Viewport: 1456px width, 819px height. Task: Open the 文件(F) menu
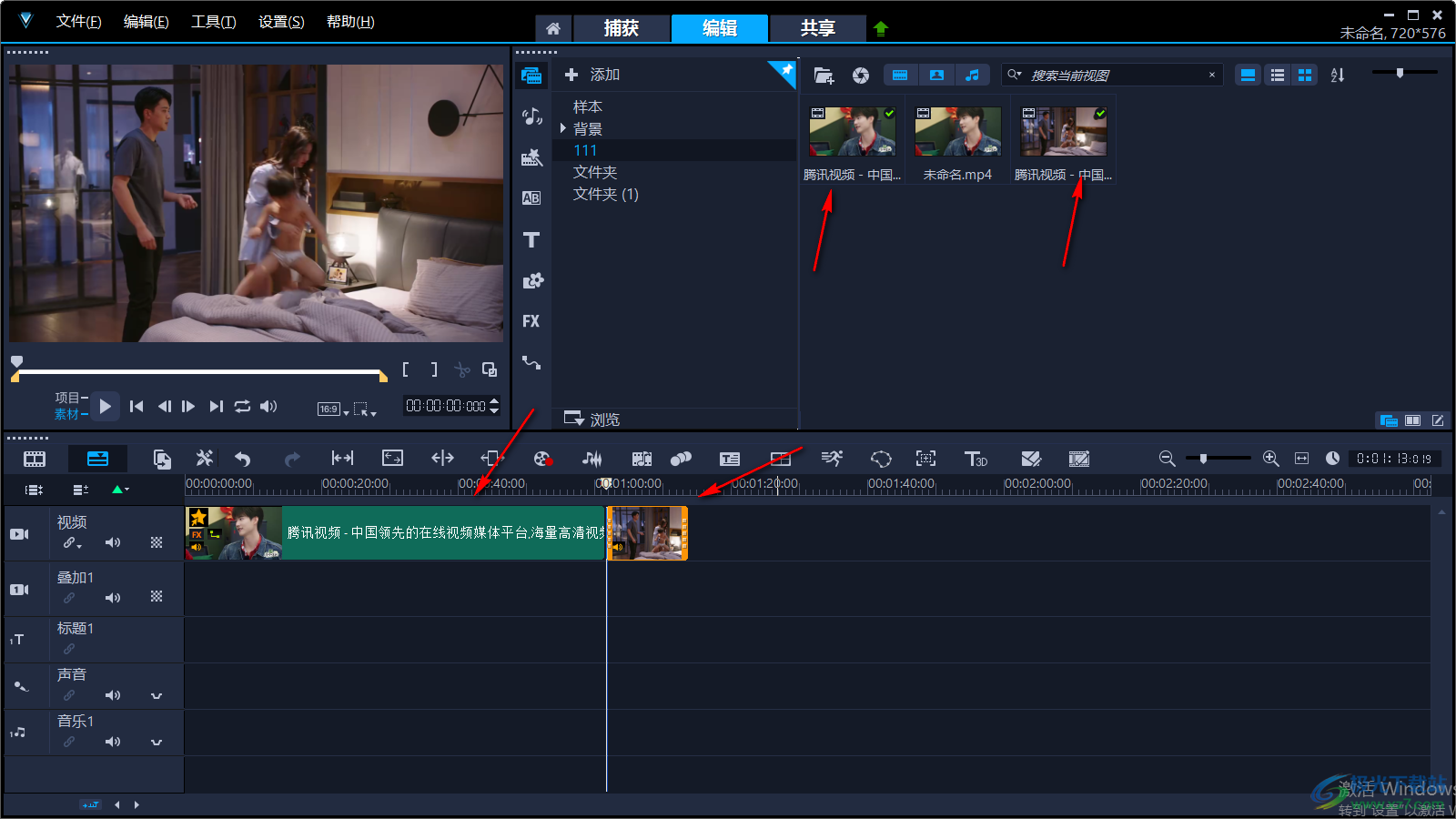click(x=79, y=22)
